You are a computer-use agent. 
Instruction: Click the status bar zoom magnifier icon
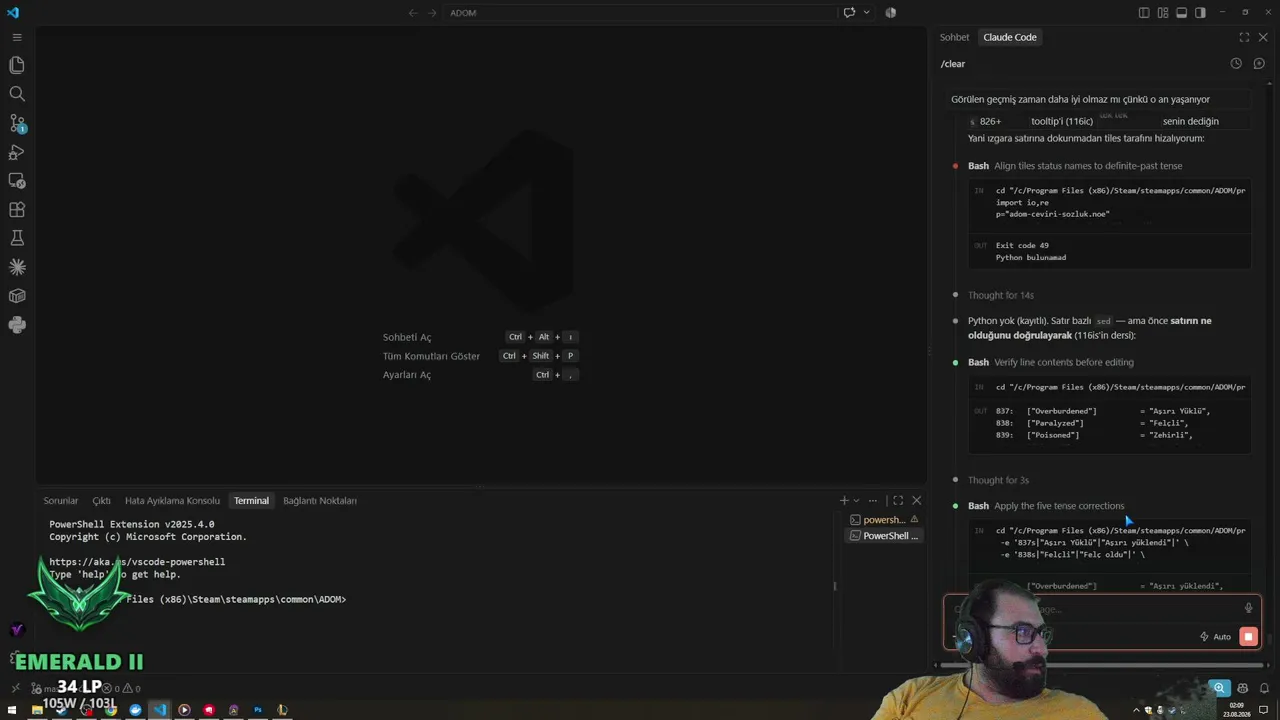pos(1219,688)
